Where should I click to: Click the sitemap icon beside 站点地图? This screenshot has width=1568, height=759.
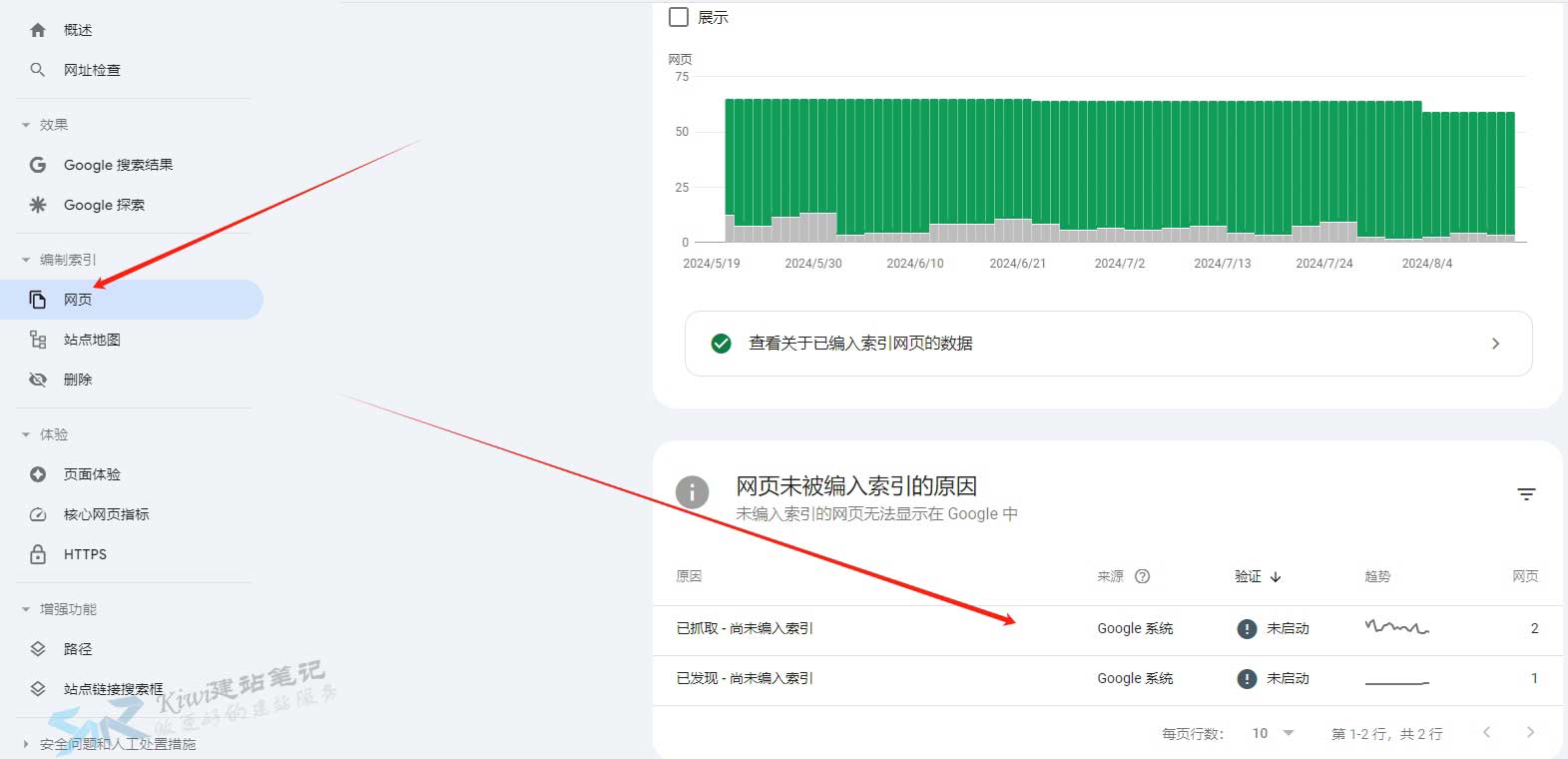[x=38, y=340]
